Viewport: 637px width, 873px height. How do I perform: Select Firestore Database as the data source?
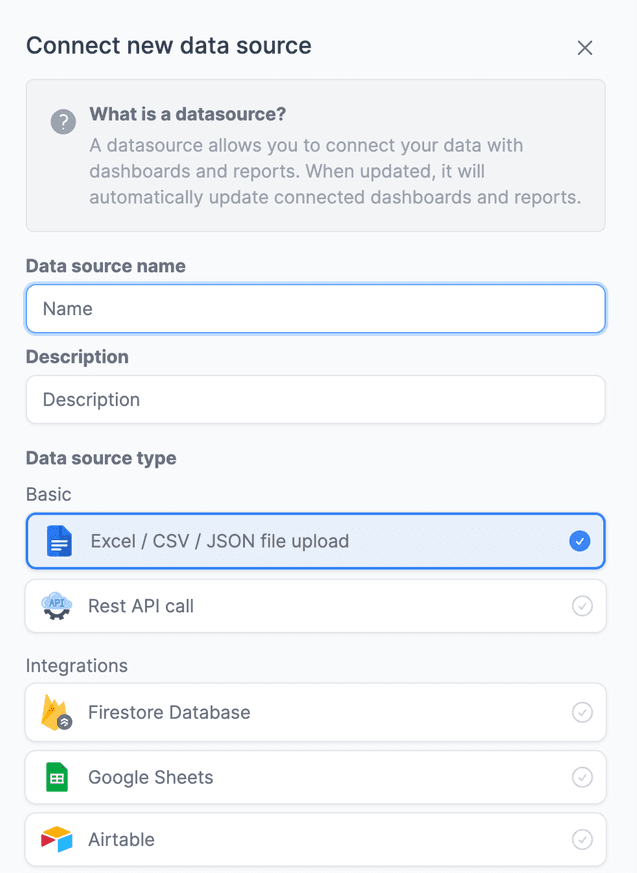(315, 712)
